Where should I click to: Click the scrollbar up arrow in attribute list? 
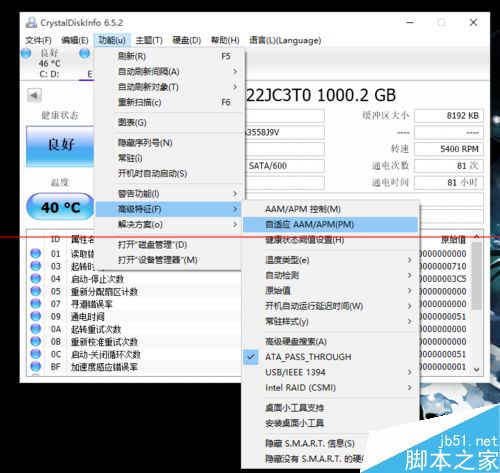(477, 236)
